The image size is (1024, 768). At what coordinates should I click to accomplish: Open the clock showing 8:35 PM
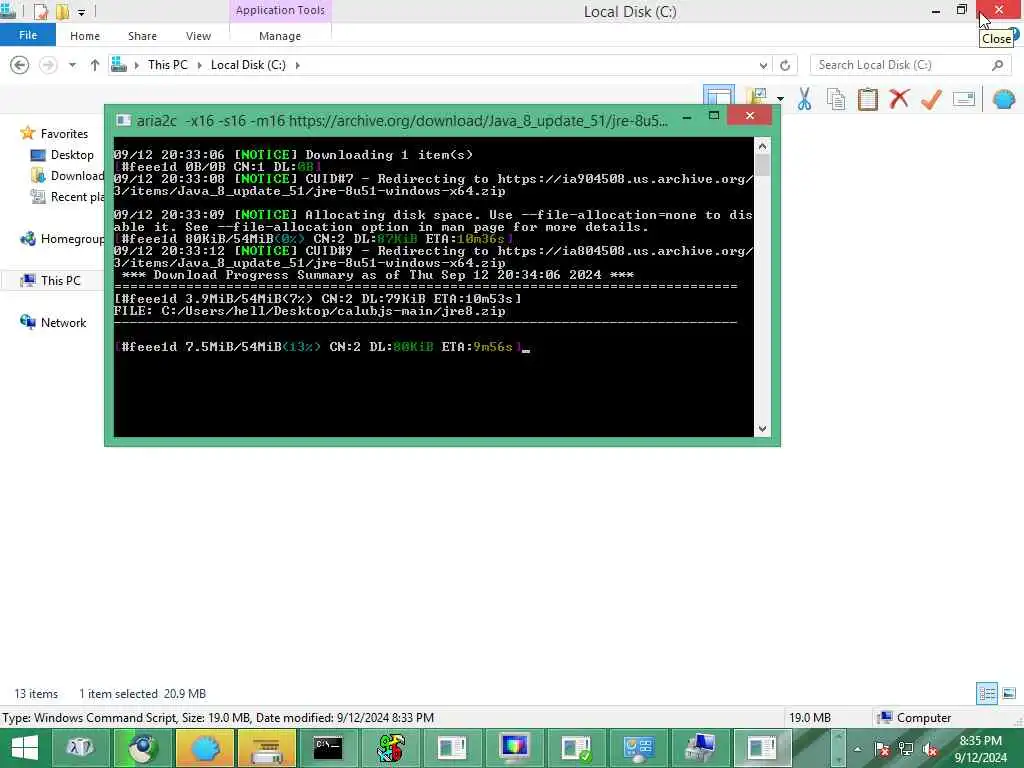coord(980,749)
